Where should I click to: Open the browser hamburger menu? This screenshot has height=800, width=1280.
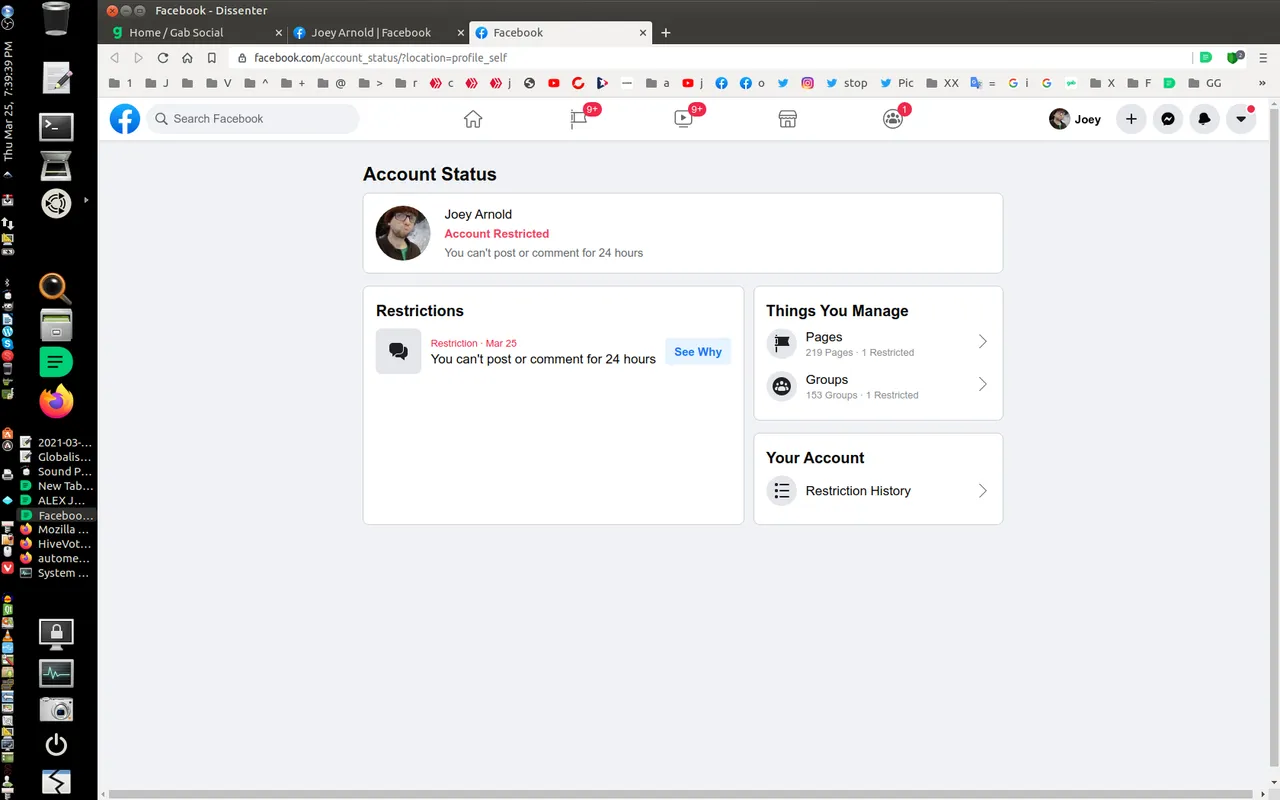point(1263,58)
